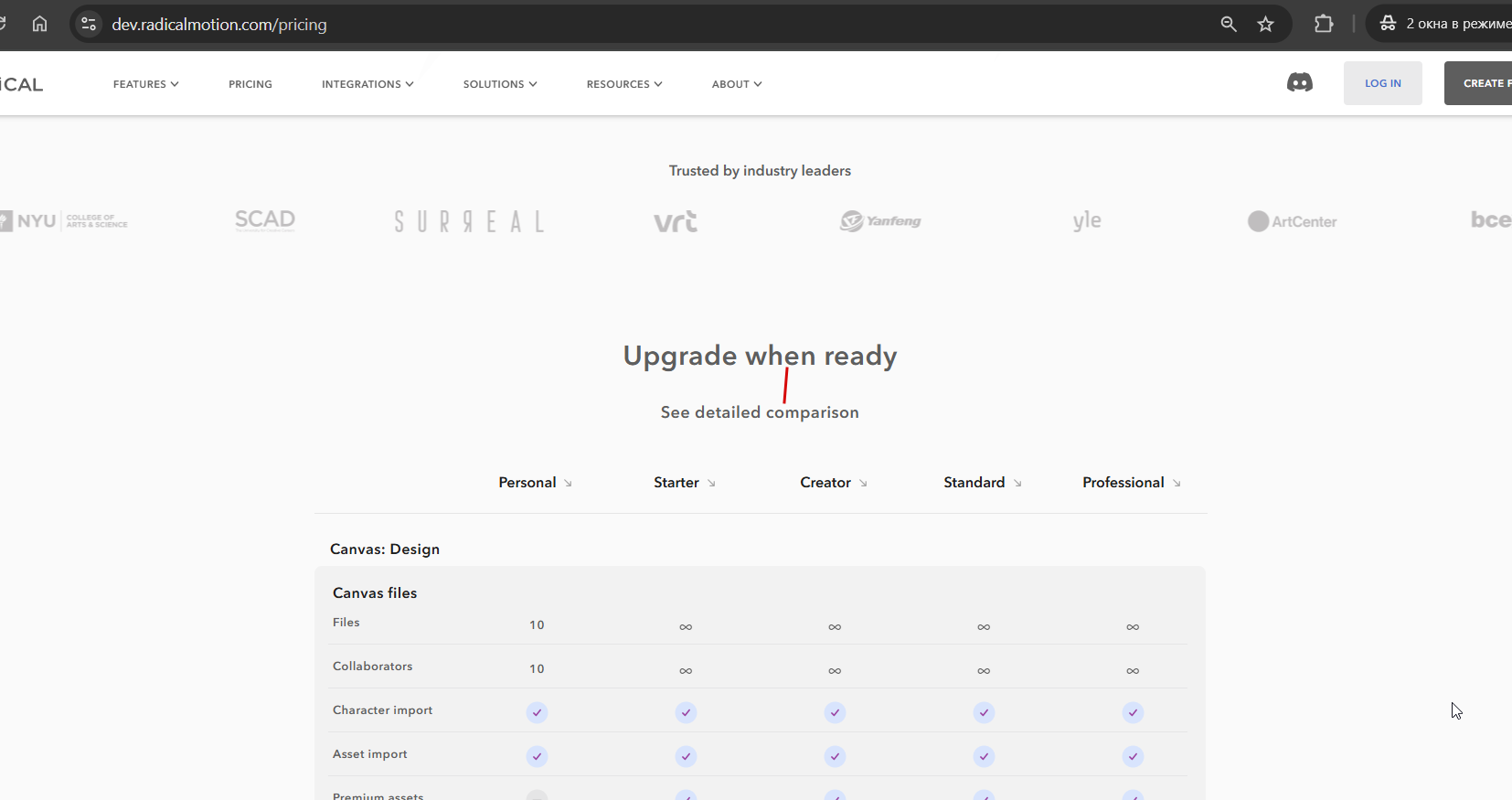Click the Collaborators value 10 under Personal
The height and width of the screenshot is (800, 1512).
[537, 669]
